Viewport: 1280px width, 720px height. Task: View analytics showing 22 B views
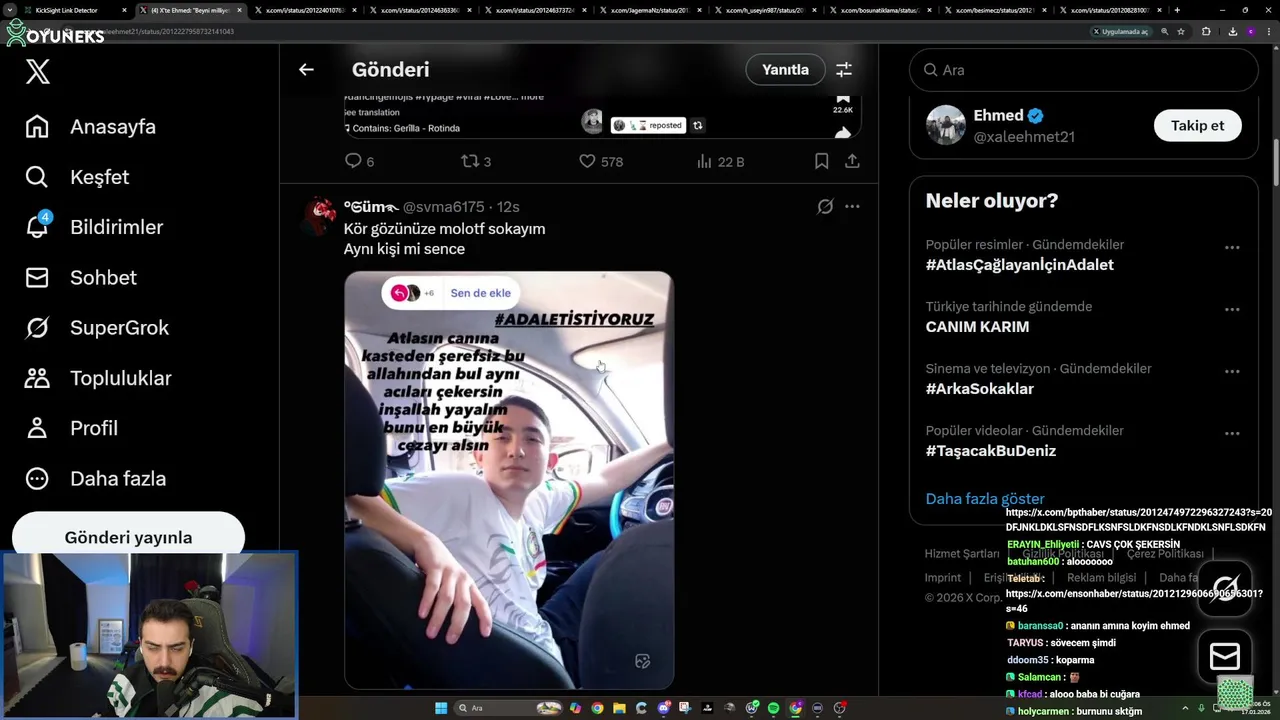point(720,161)
